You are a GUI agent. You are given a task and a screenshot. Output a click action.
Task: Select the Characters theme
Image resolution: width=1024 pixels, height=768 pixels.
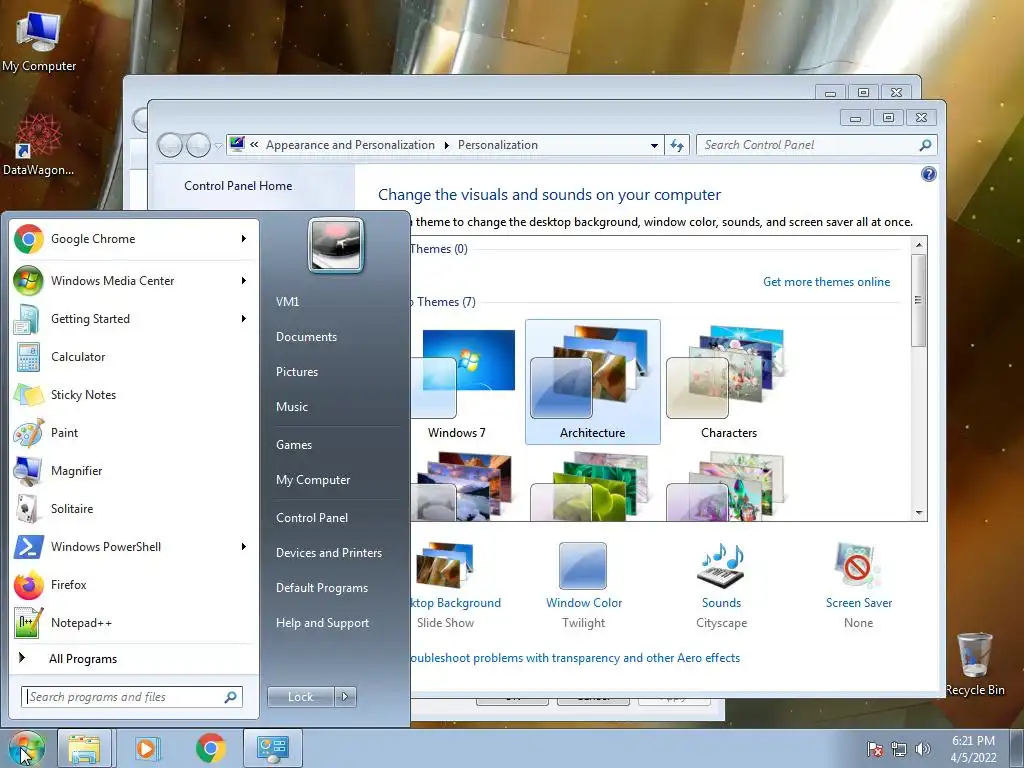[729, 382]
